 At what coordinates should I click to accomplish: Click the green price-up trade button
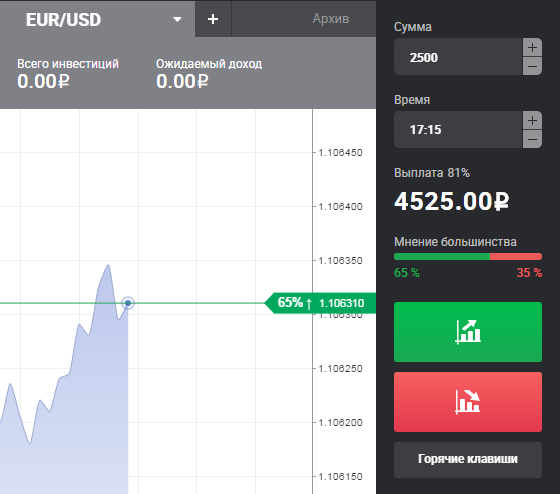(468, 332)
